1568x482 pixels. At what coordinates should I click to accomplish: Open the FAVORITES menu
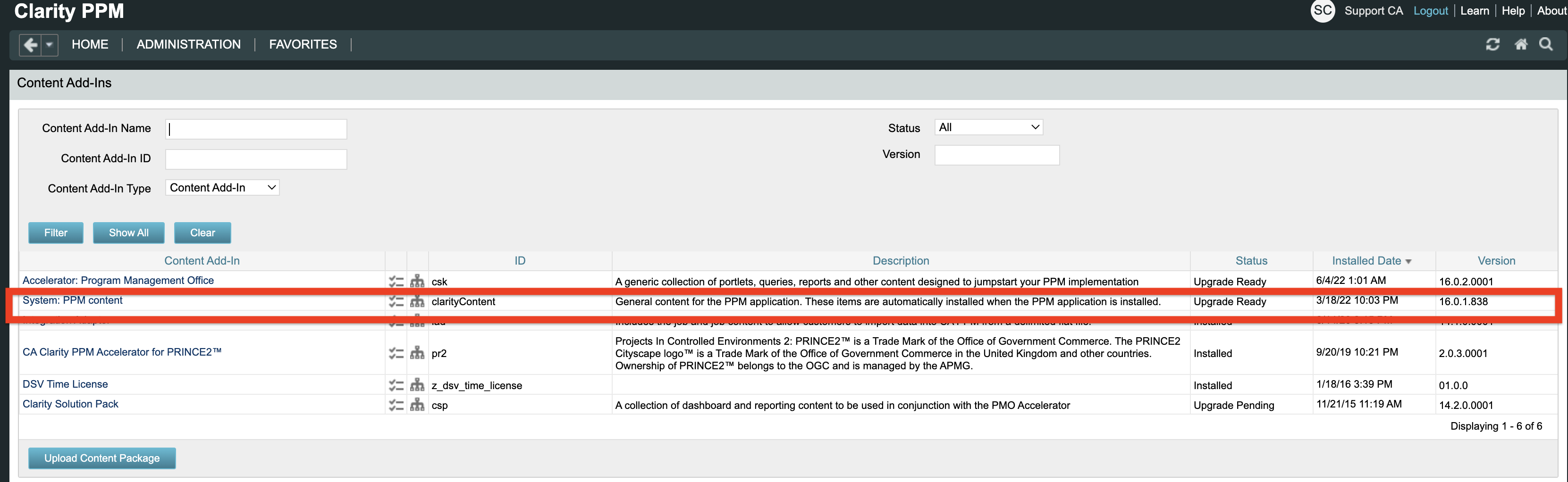(x=303, y=44)
